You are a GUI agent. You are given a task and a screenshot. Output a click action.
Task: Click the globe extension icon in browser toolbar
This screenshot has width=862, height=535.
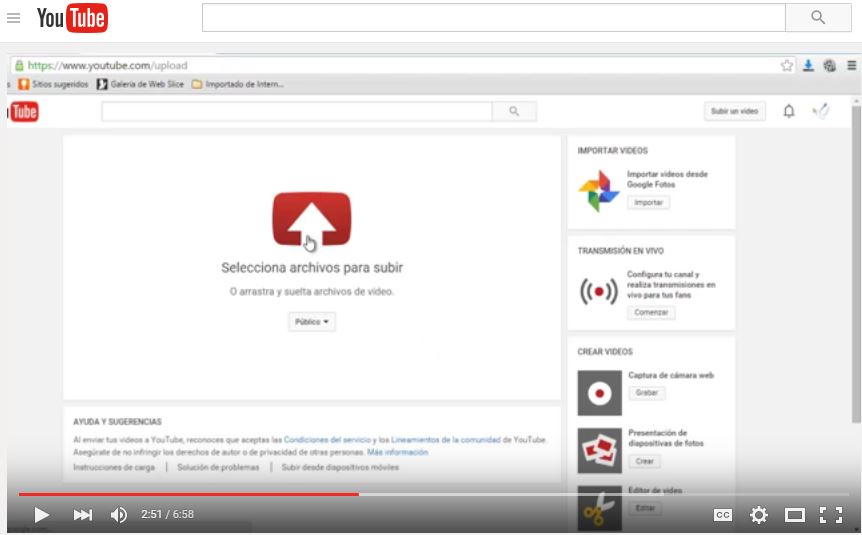[830, 65]
